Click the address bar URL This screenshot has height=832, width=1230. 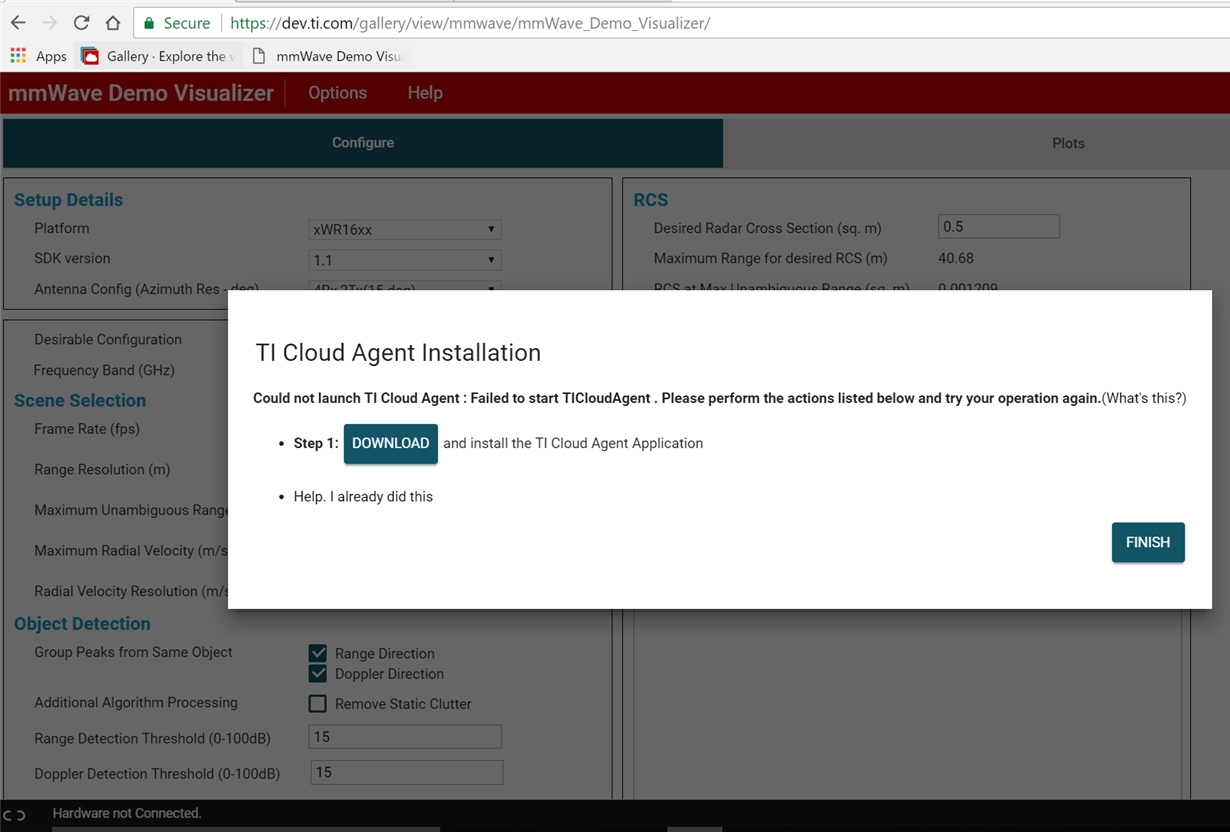pyautogui.click(x=470, y=23)
